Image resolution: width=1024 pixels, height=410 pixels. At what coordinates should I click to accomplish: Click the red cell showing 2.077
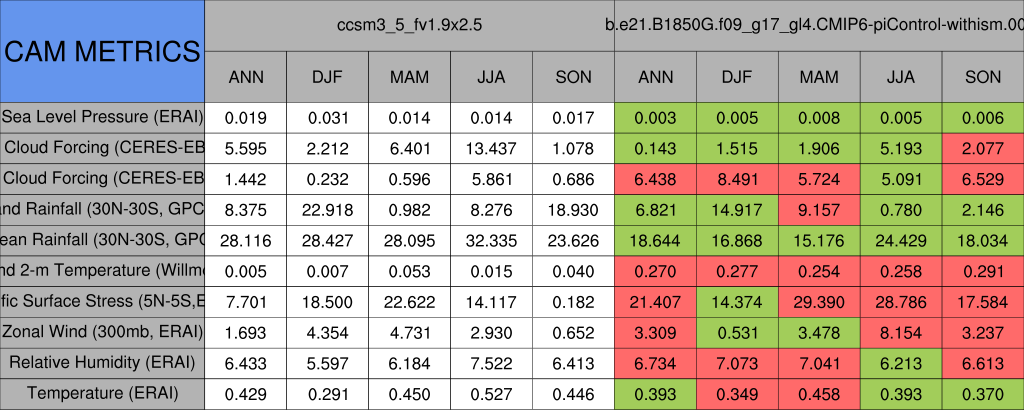tap(983, 148)
